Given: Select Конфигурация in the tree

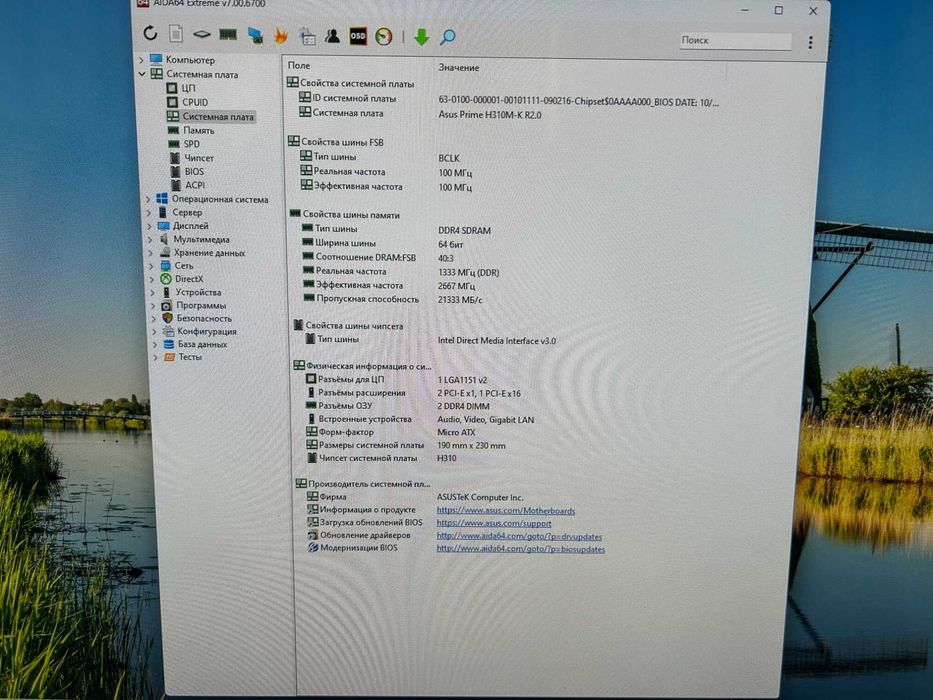Looking at the screenshot, I should (206, 332).
